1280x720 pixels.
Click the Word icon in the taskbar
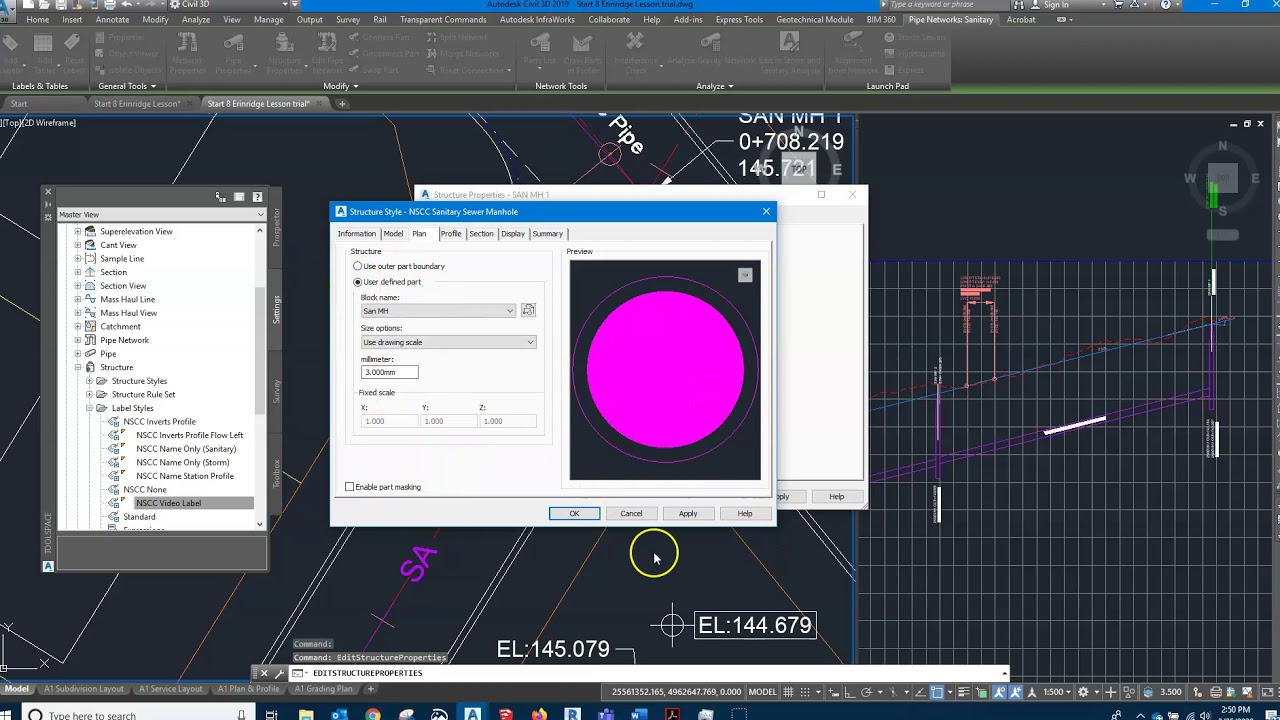[x=638, y=714]
